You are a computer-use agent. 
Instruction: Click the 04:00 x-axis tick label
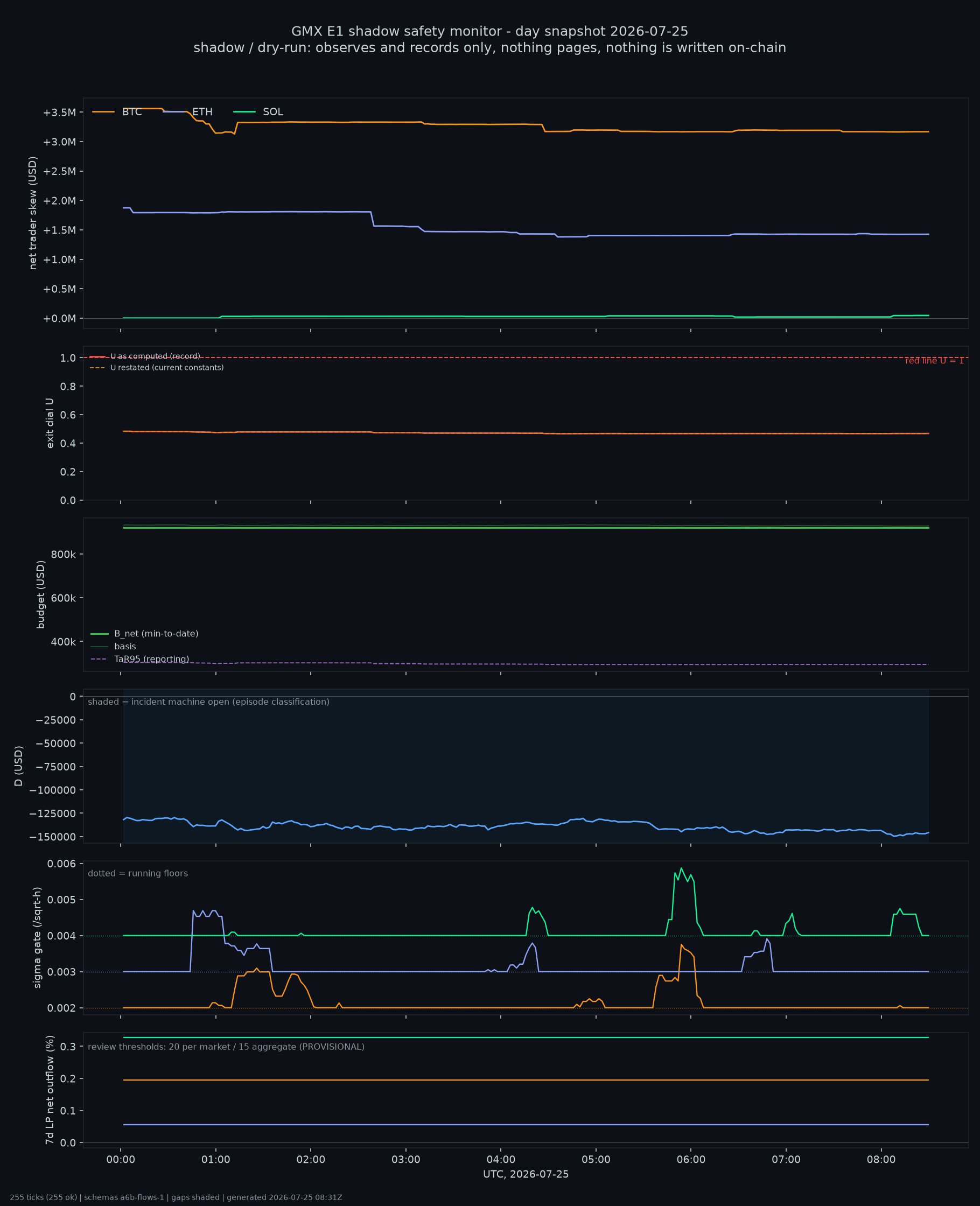(501, 1160)
